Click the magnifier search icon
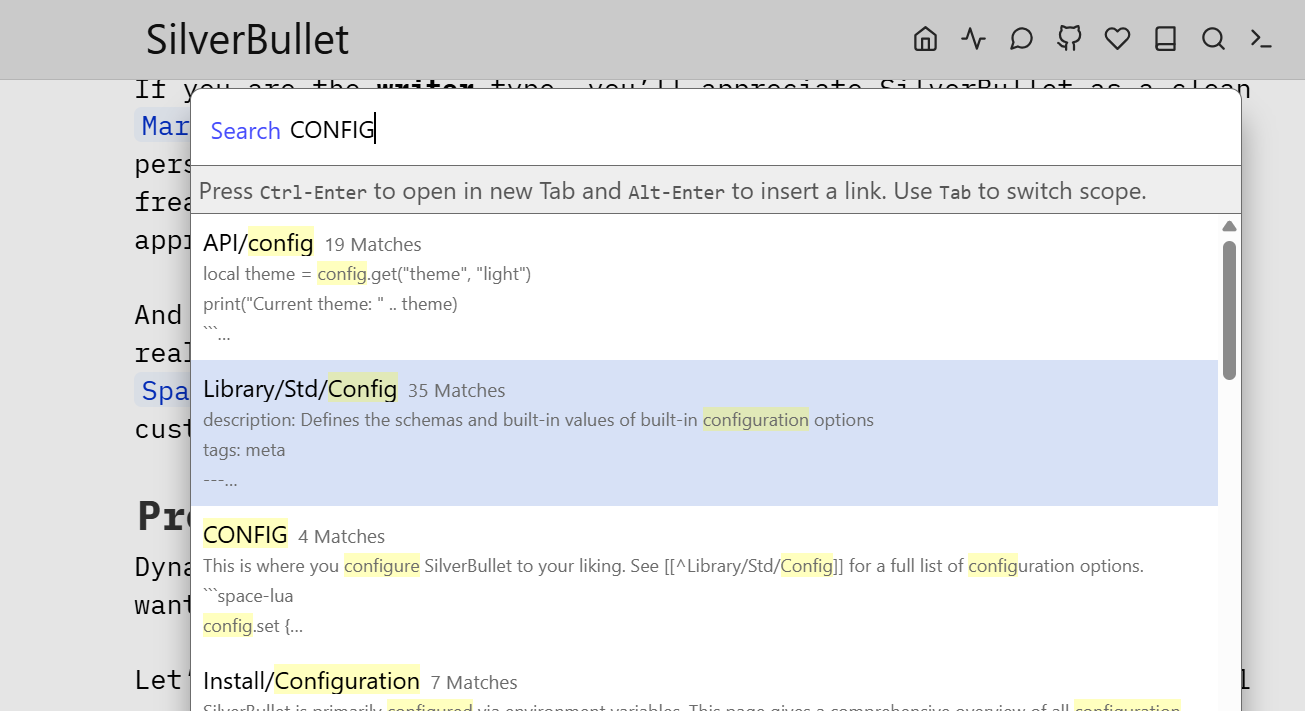The width and height of the screenshot is (1305, 711). pos(1213,39)
